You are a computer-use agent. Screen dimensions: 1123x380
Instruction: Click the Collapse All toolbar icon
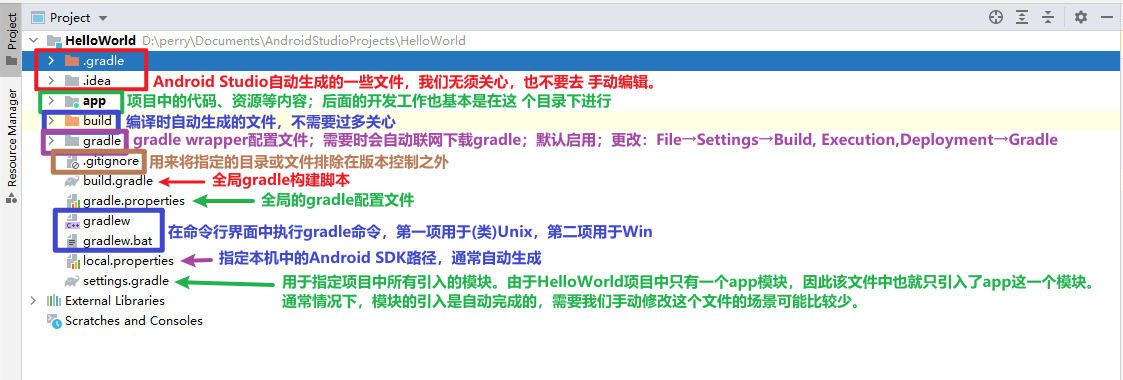[1049, 18]
